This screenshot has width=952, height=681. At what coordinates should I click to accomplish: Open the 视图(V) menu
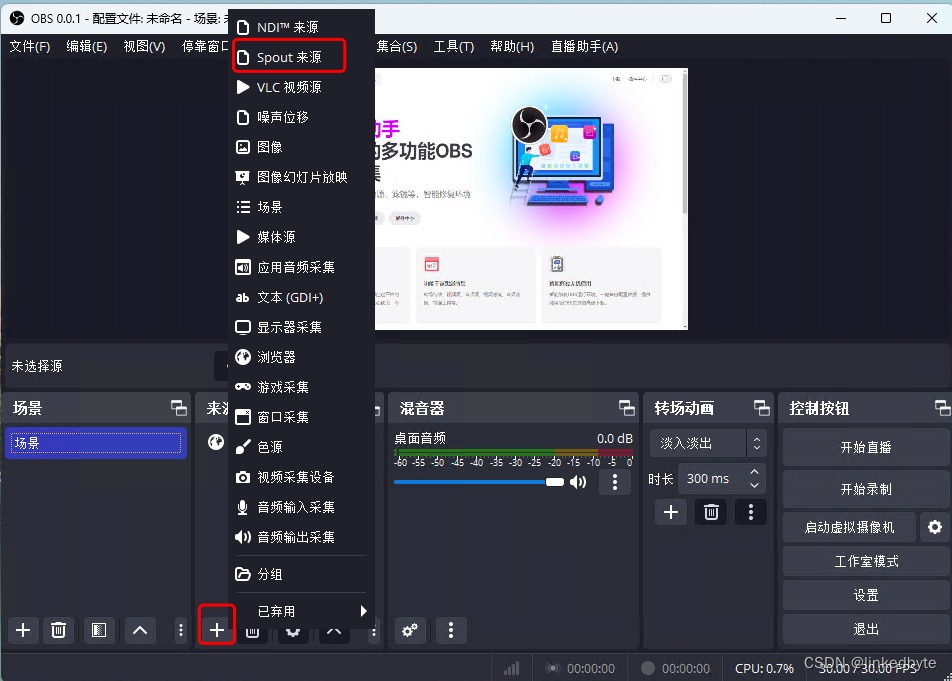pyautogui.click(x=144, y=47)
